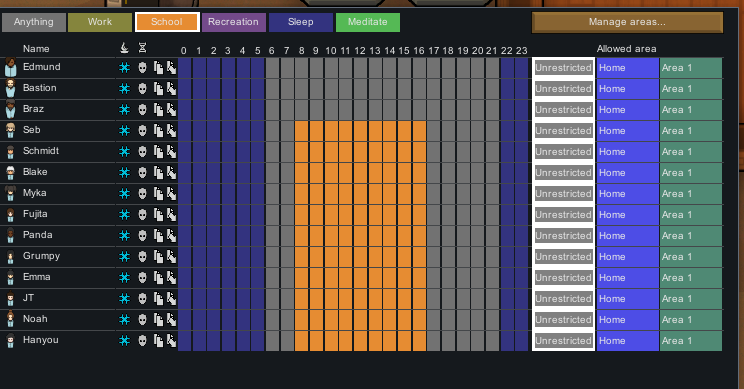
Task: Click Edmund's hour 8 schedule cell
Action: pyautogui.click(x=302, y=68)
